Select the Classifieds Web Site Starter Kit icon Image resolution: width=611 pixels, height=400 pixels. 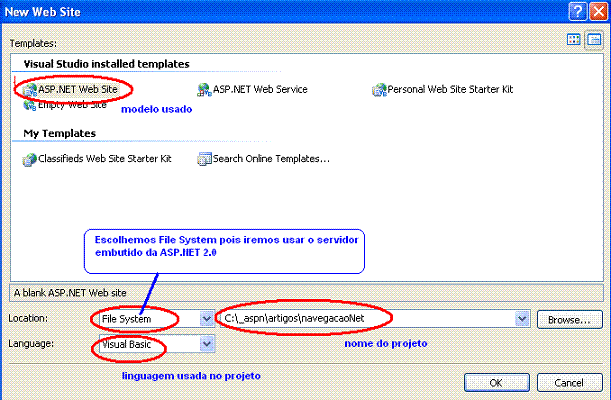tap(30, 159)
